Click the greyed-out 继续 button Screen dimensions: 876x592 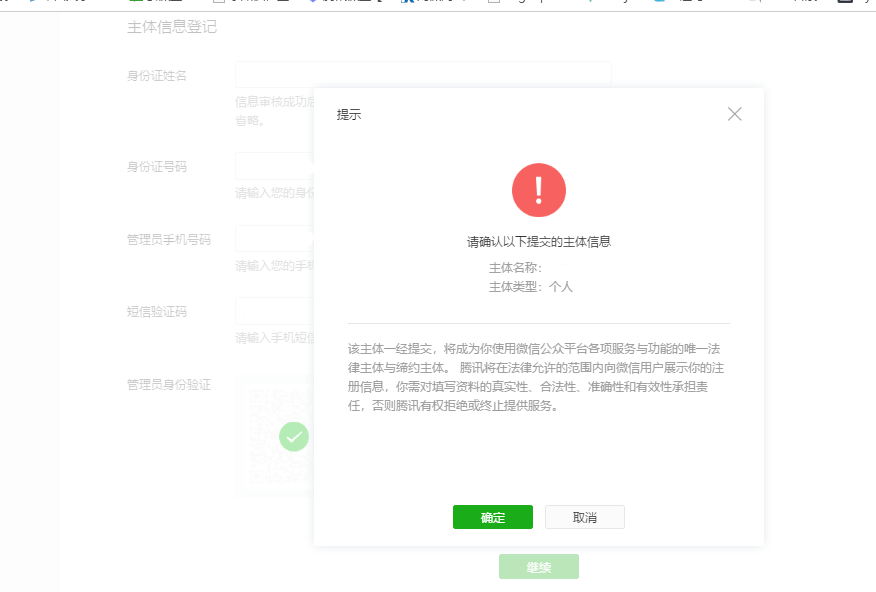539,567
